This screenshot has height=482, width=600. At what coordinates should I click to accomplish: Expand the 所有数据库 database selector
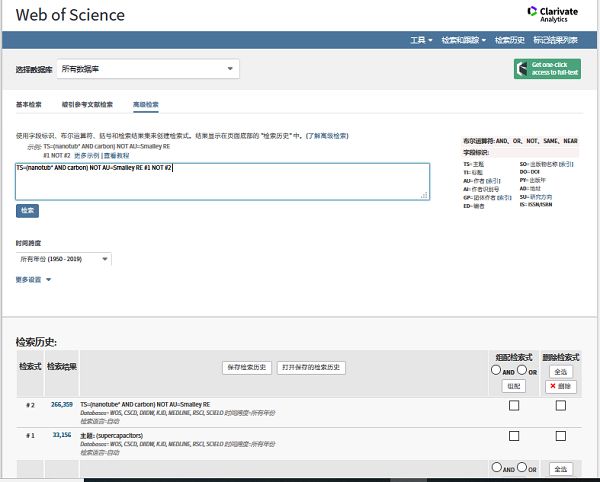tap(148, 68)
